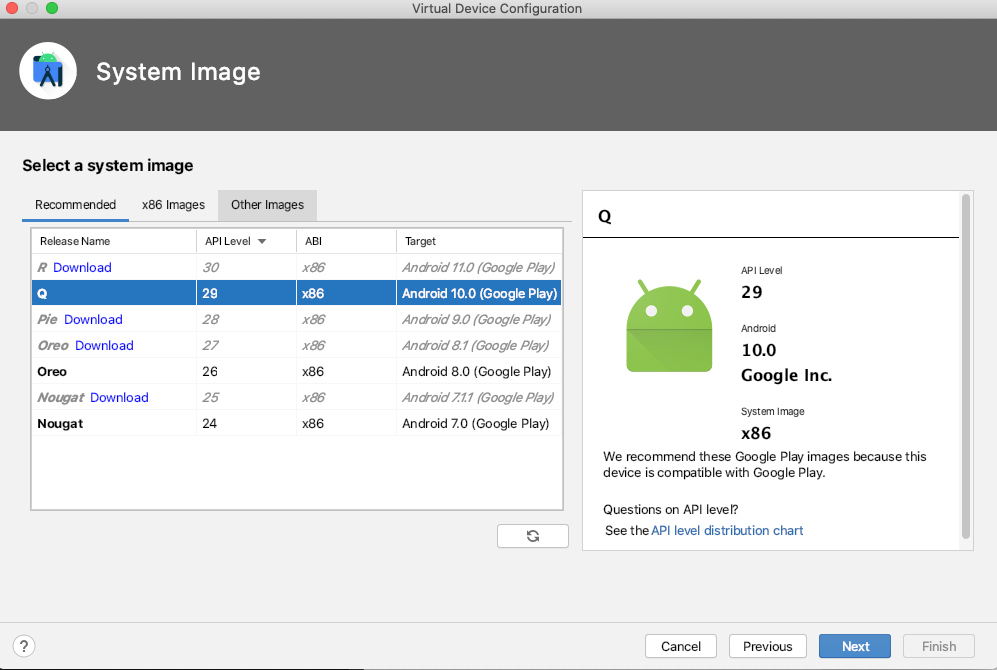
Task: Cancel the virtual device configuration
Action: click(x=681, y=646)
